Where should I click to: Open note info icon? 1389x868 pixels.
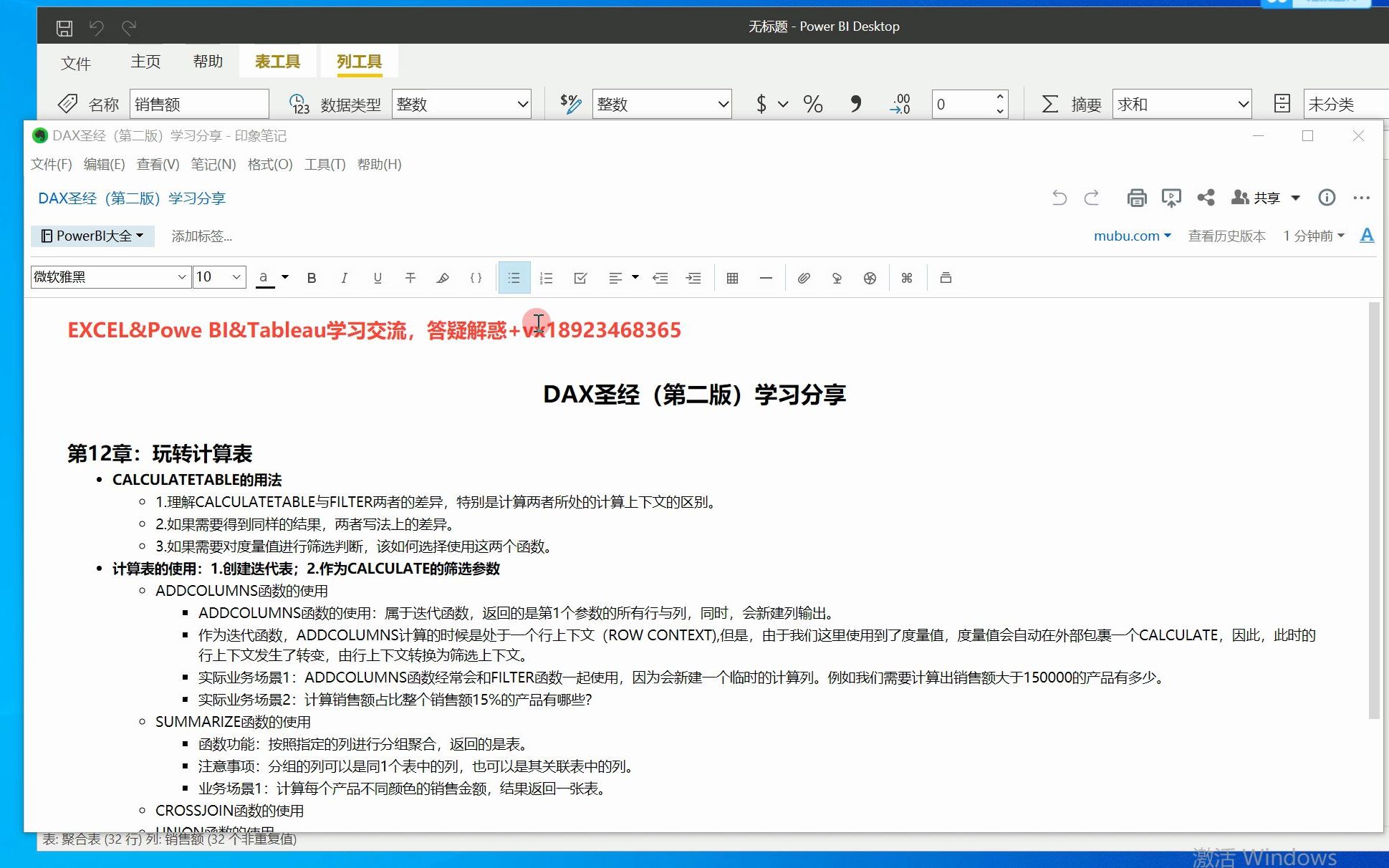click(1327, 198)
